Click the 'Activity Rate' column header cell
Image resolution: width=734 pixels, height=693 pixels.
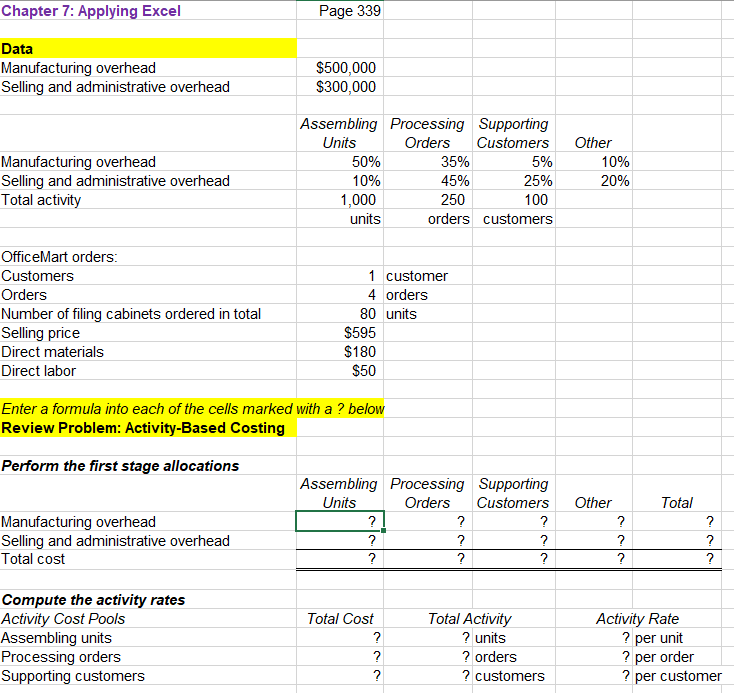click(638, 619)
